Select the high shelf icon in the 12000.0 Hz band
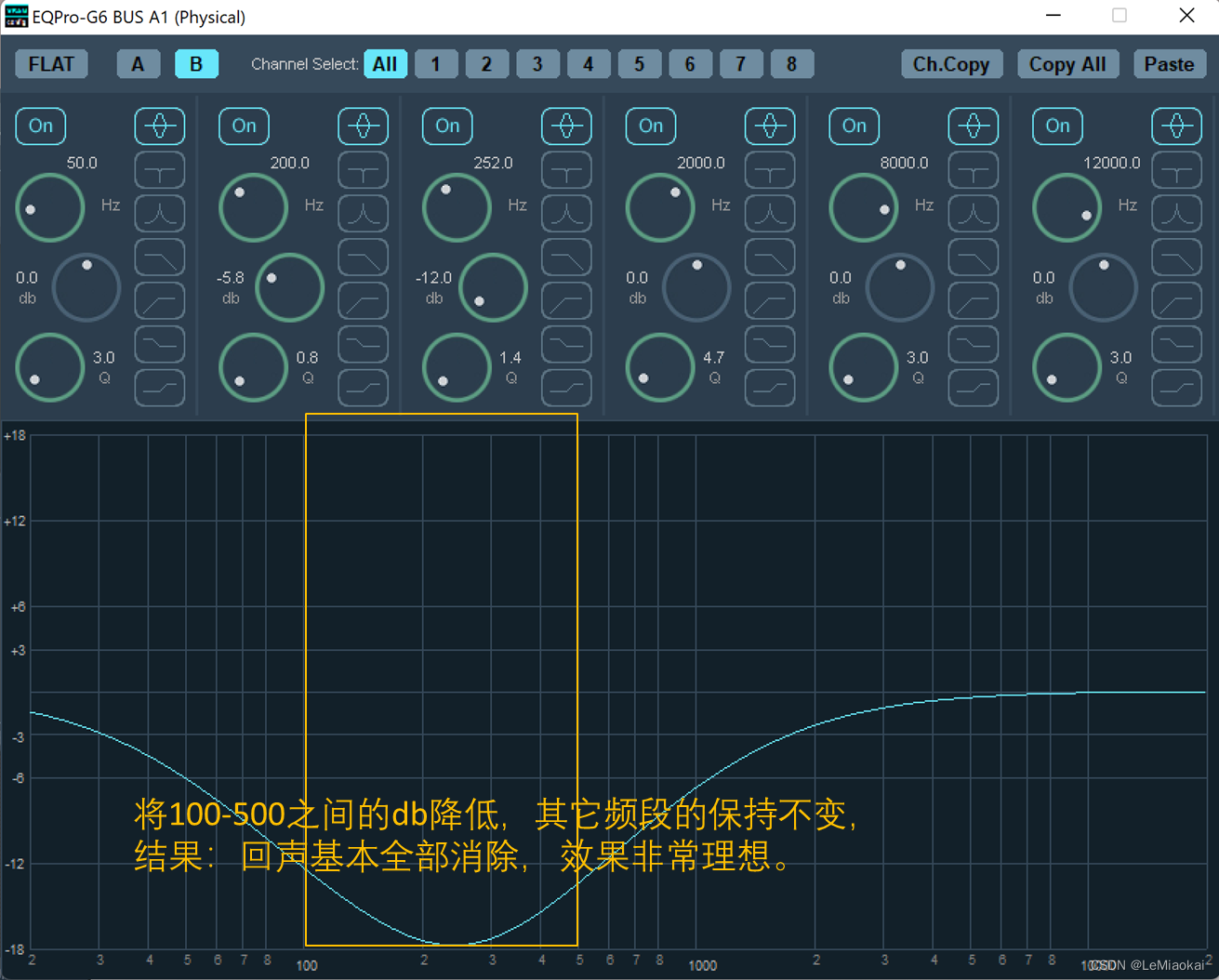1219x980 pixels. coord(1176,388)
